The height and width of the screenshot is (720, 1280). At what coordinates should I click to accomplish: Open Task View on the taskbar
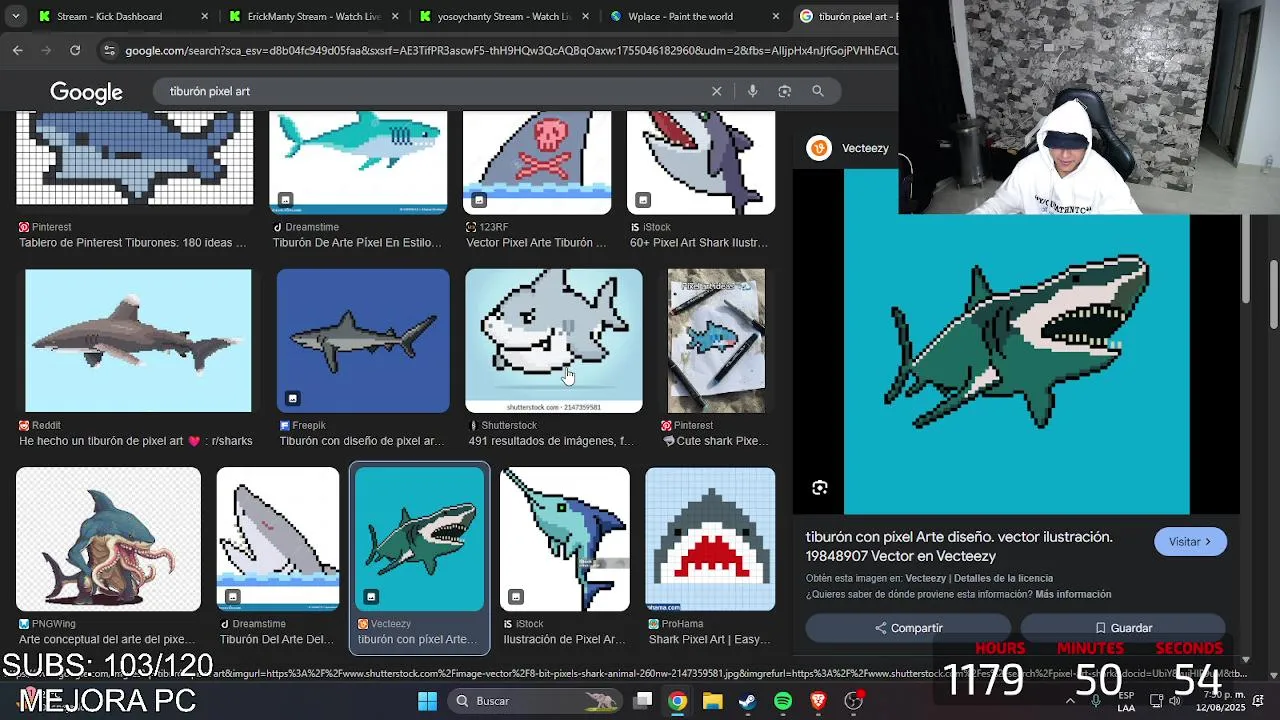[x=643, y=701]
